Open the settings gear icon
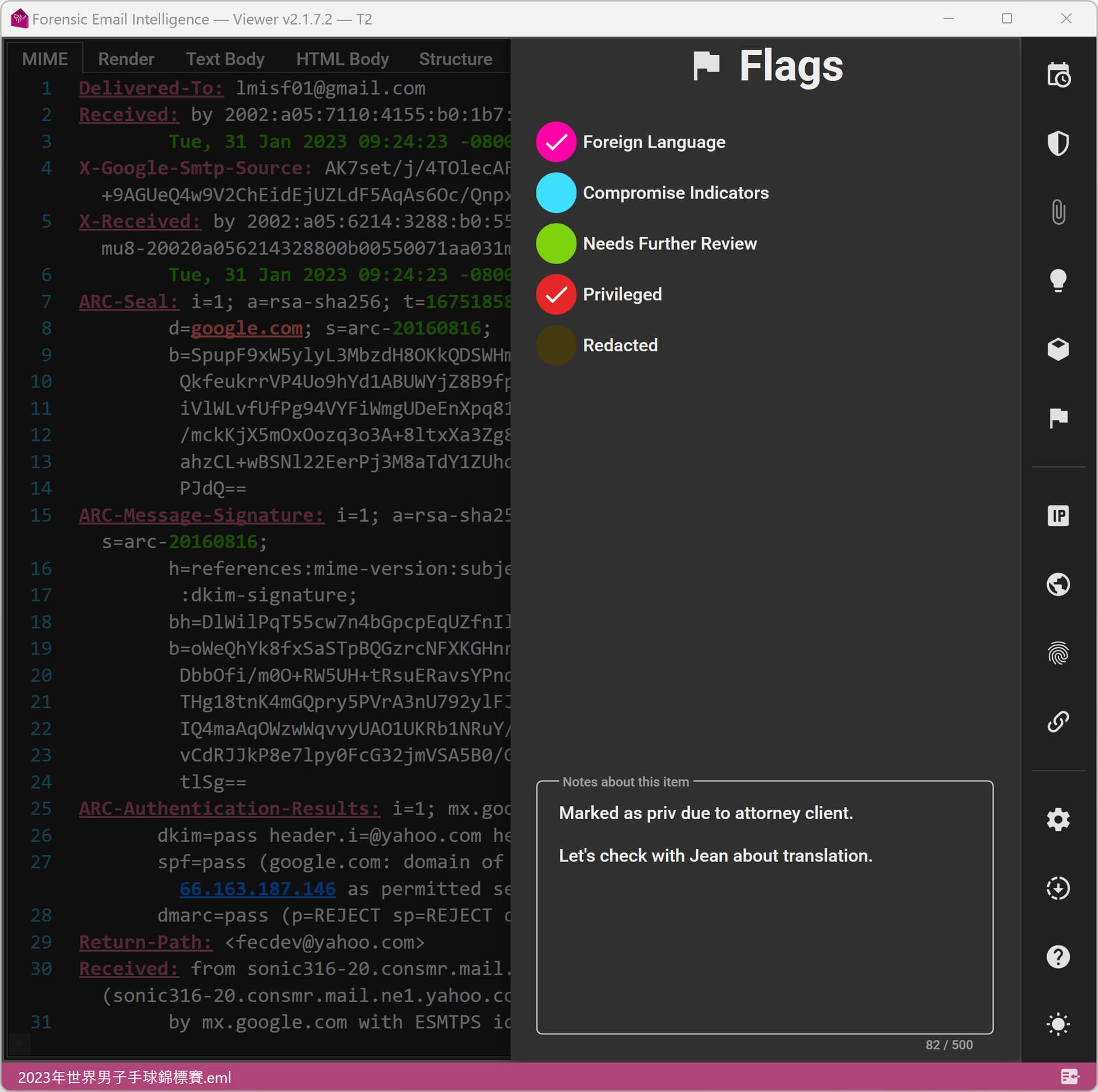 1057,819
